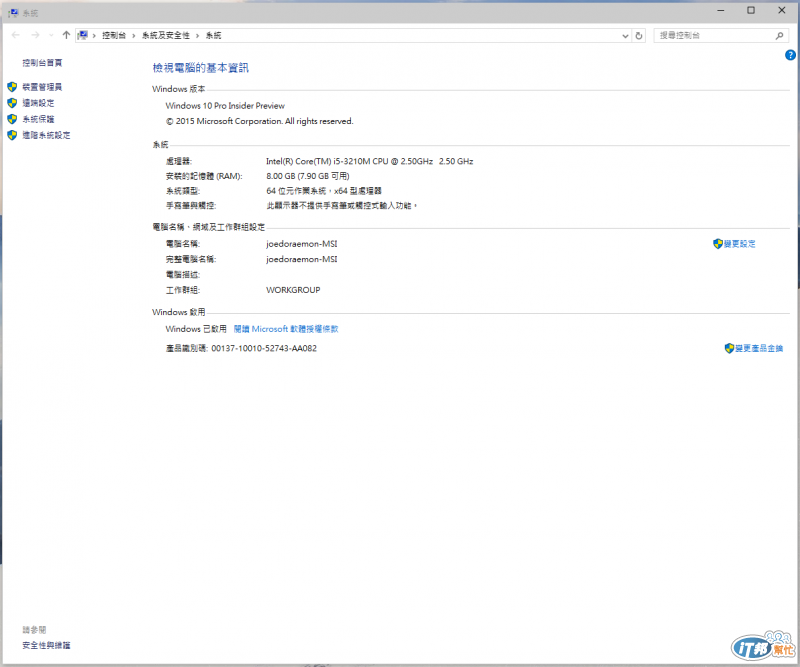Select 系統及安全性 in the breadcrumb
Viewport: 800px width, 667px height.
pyautogui.click(x=165, y=35)
